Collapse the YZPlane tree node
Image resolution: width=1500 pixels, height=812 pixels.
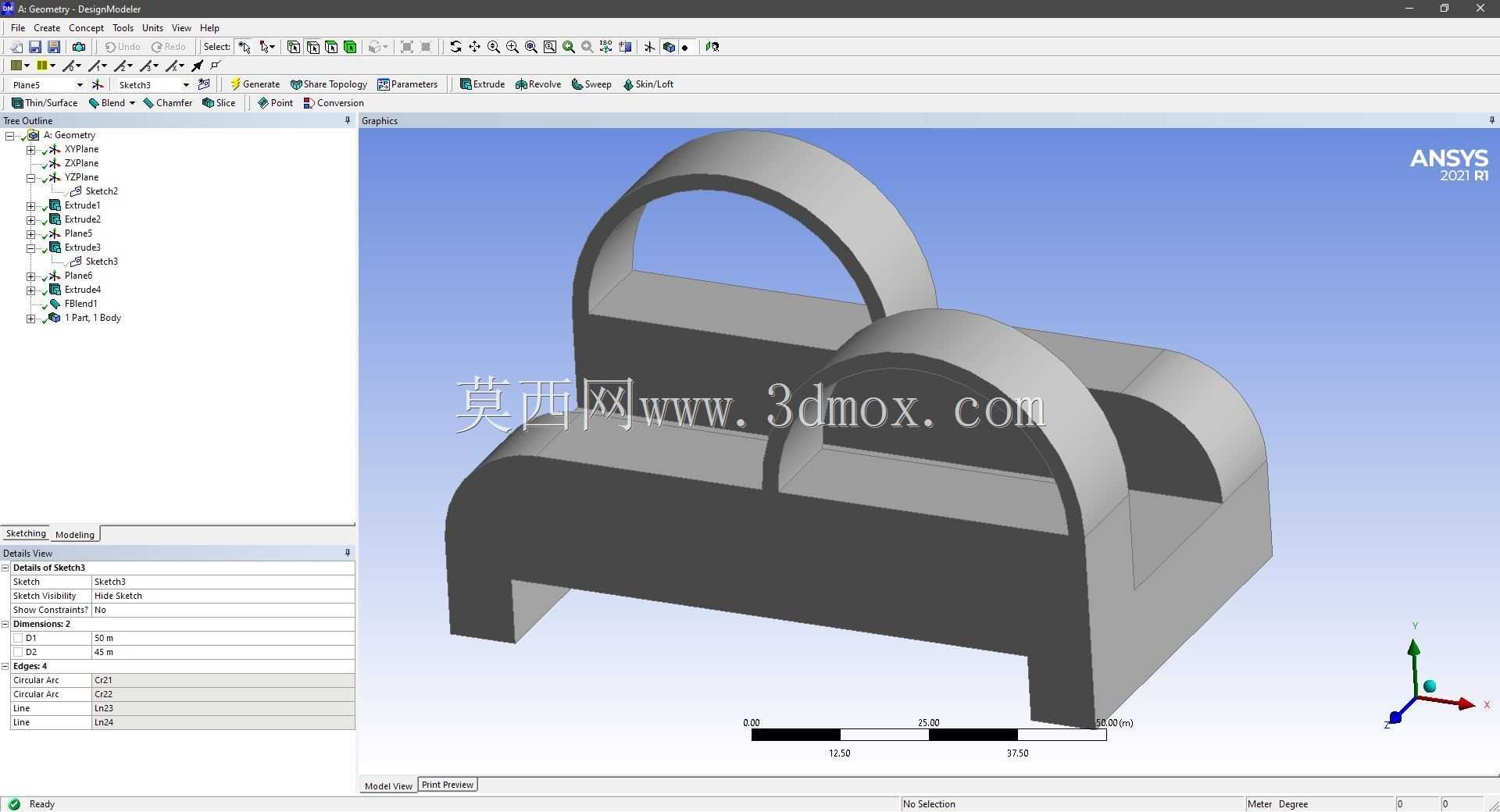[30, 177]
